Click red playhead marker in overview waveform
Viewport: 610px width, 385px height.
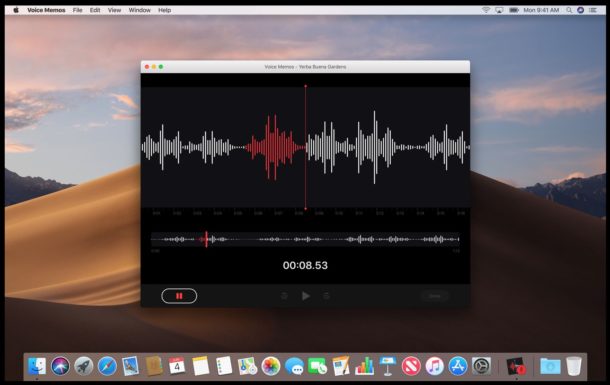[x=206, y=239]
